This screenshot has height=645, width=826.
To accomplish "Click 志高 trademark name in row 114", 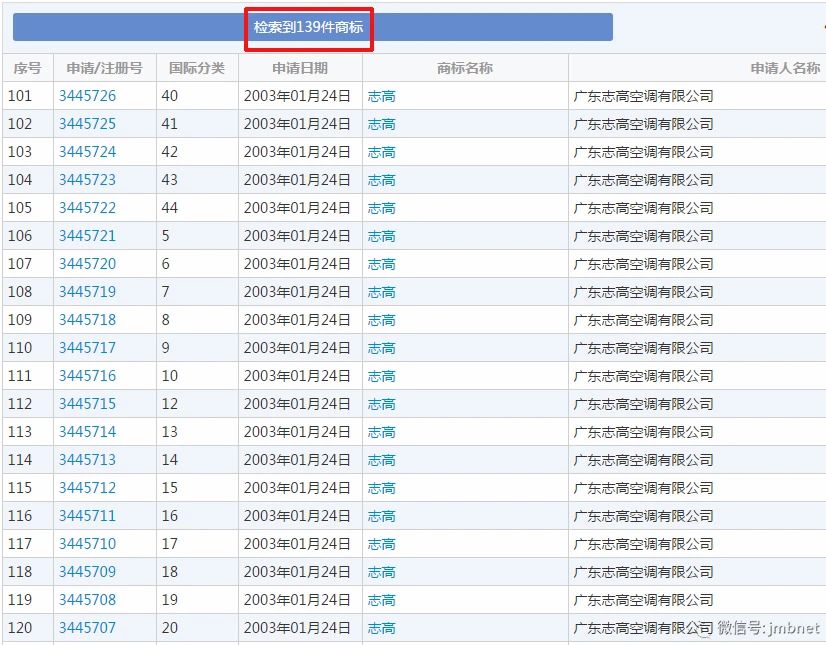I will 381,460.
